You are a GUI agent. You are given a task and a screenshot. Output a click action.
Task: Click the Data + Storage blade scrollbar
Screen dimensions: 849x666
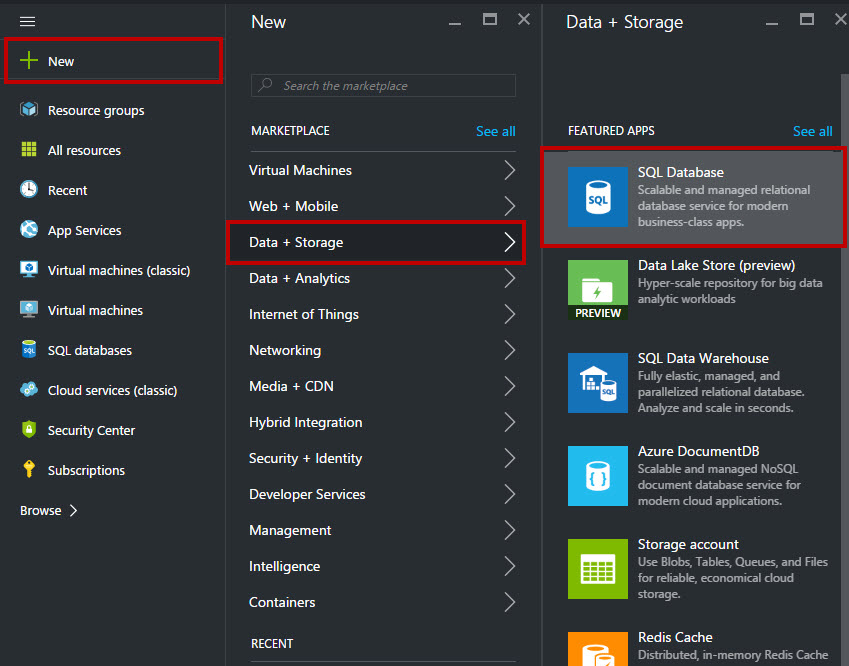click(x=845, y=368)
